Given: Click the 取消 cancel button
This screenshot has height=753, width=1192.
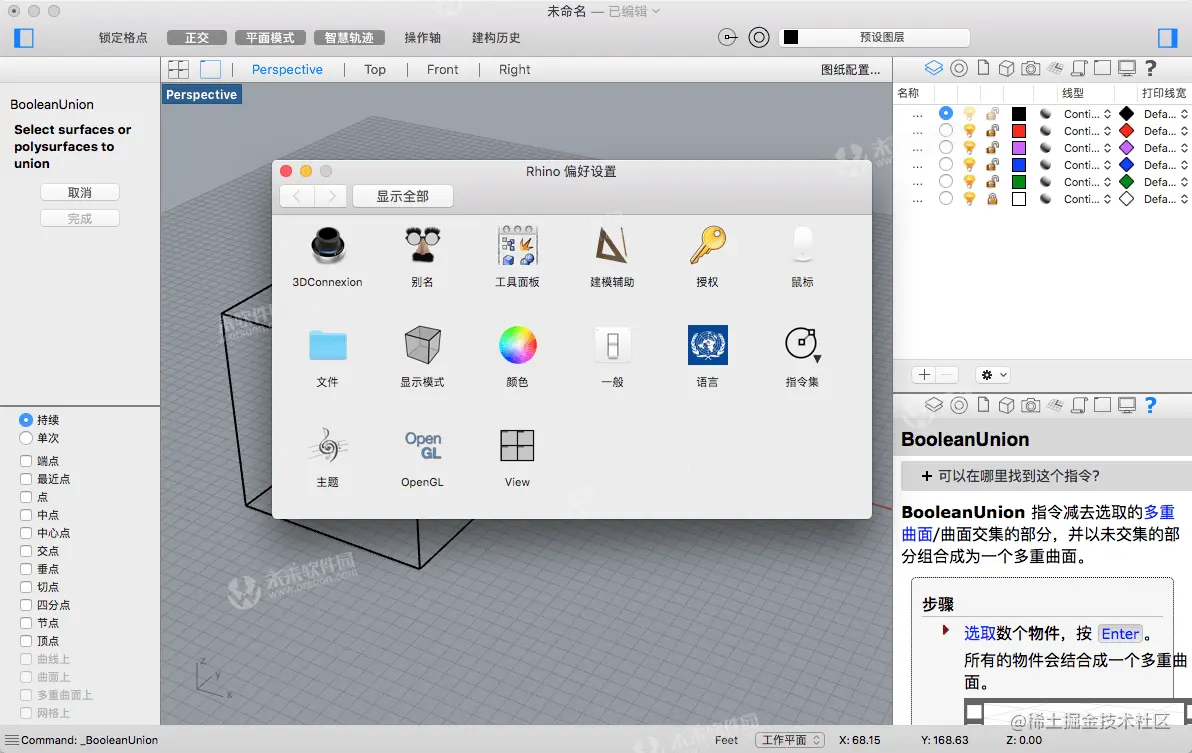Looking at the screenshot, I should click(x=80, y=192).
